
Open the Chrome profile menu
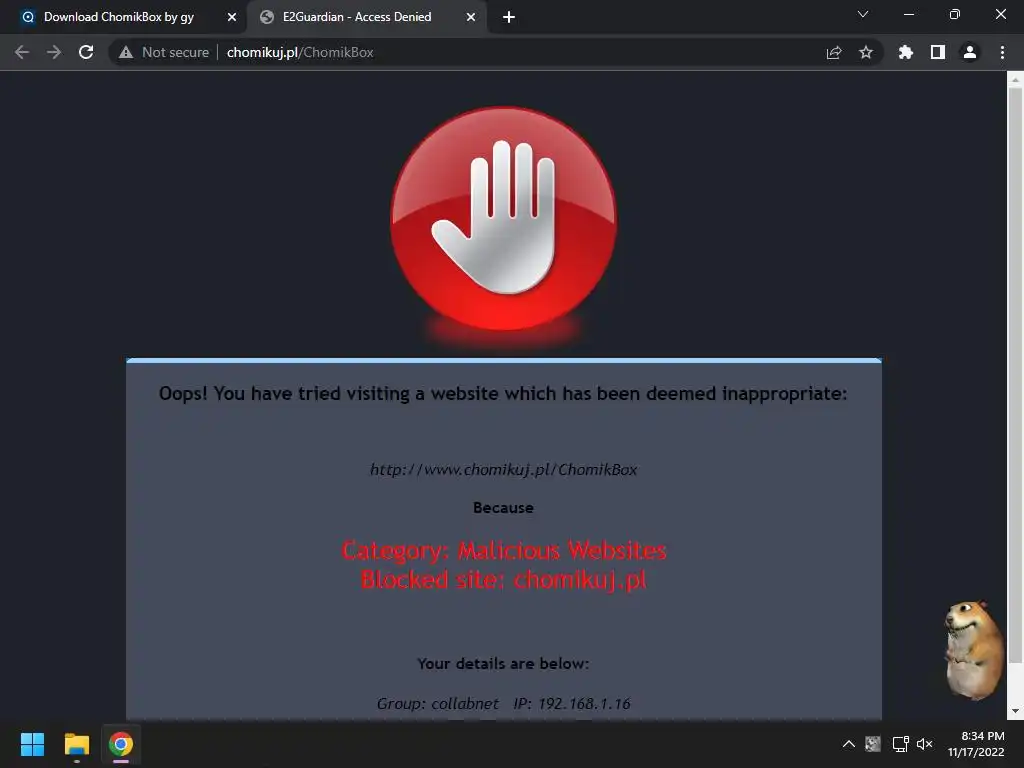tap(970, 52)
